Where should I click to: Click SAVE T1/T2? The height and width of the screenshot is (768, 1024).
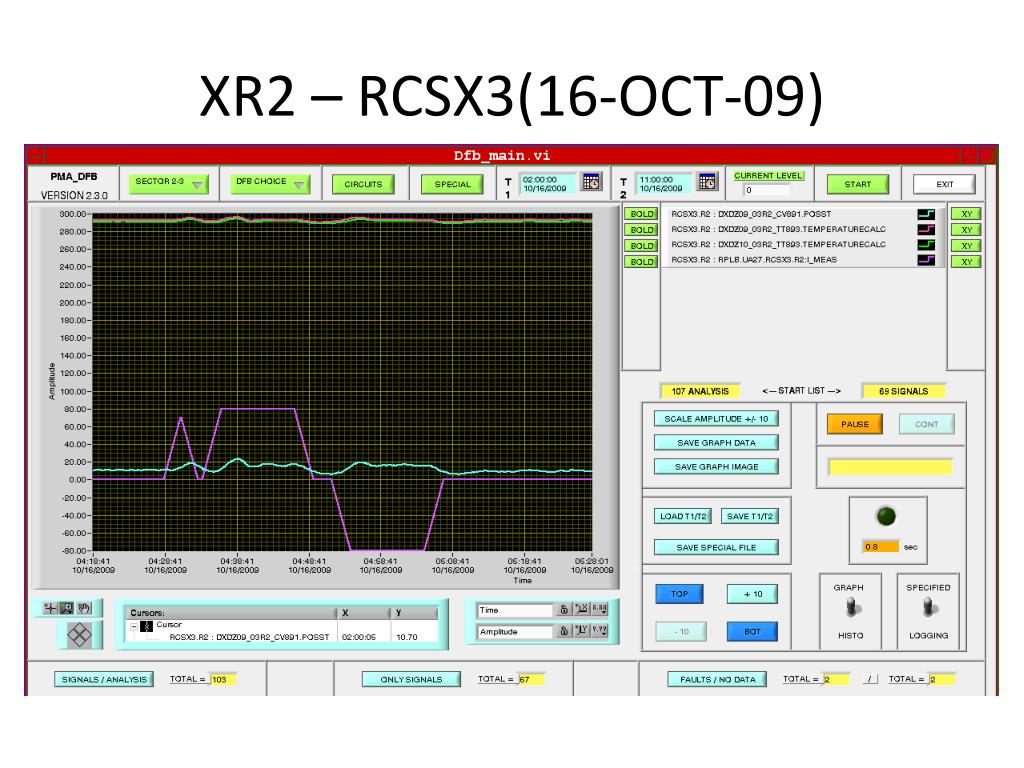click(x=750, y=516)
